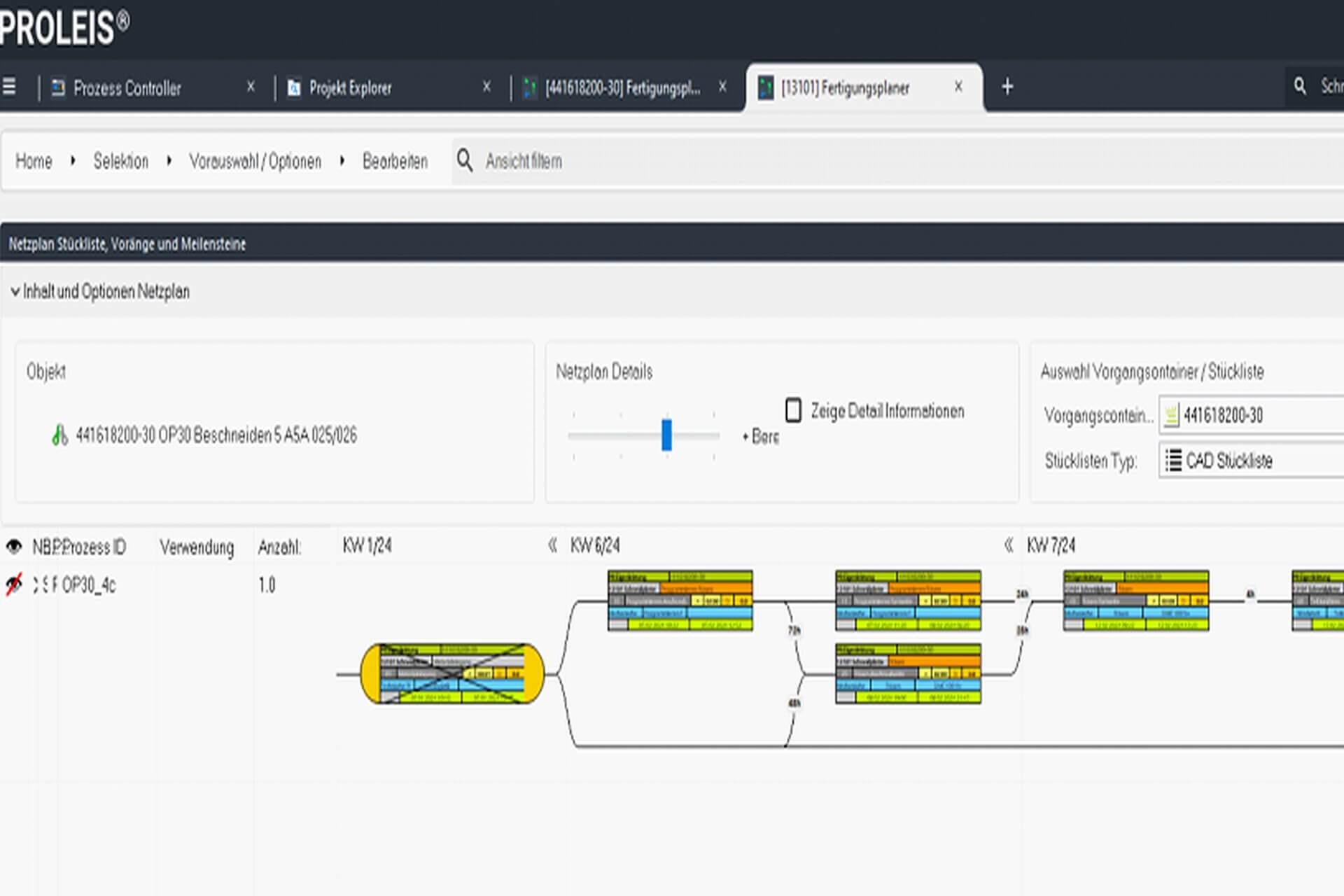The height and width of the screenshot is (896, 1344).
Task: Click the hamburger menu icon
Action: [9, 87]
